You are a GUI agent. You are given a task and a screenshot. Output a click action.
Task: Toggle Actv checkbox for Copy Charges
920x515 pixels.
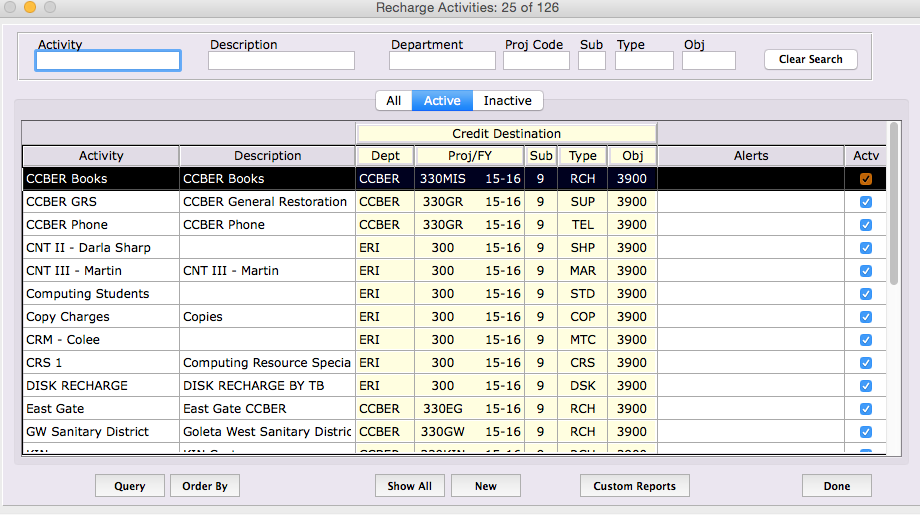[865, 317]
